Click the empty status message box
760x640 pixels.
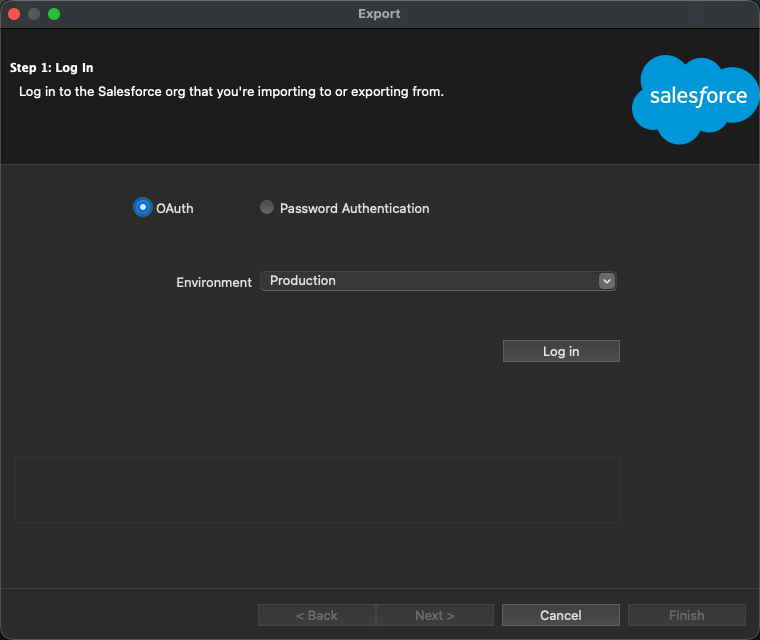(x=317, y=490)
